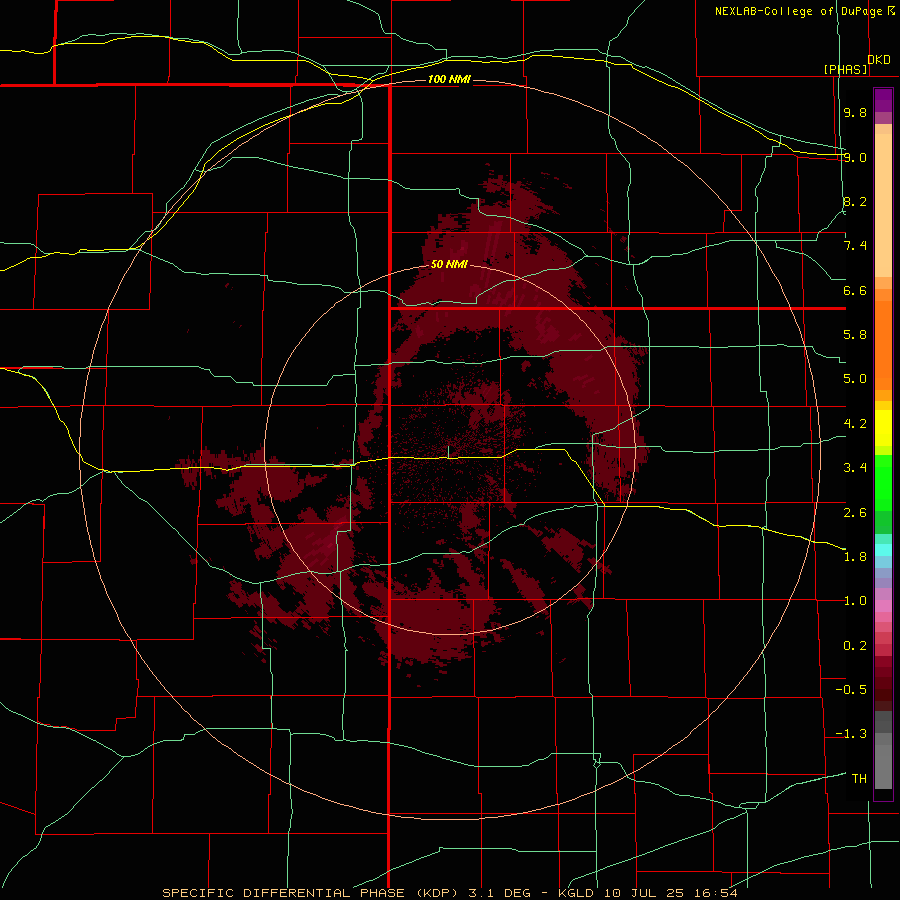
Task: Click the bright green segment of the color bar
Action: coord(883,482)
